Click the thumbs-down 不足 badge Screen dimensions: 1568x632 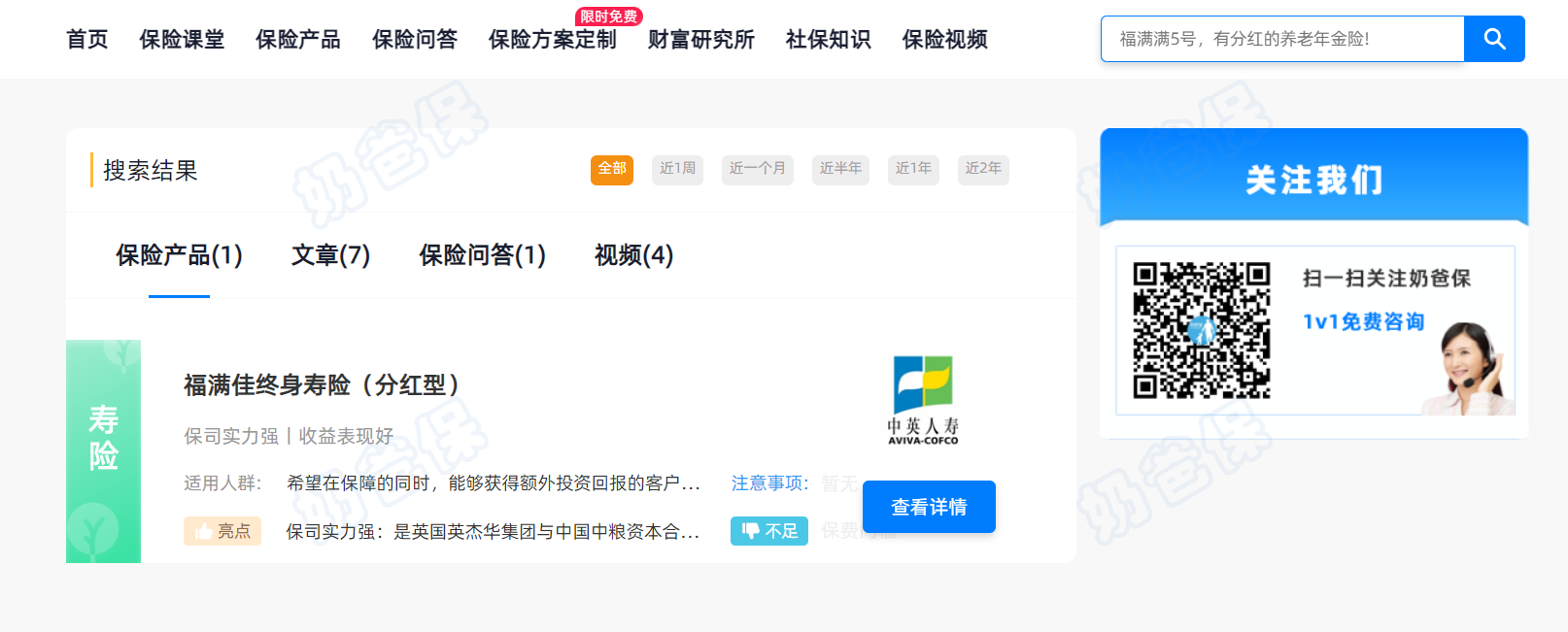[768, 531]
